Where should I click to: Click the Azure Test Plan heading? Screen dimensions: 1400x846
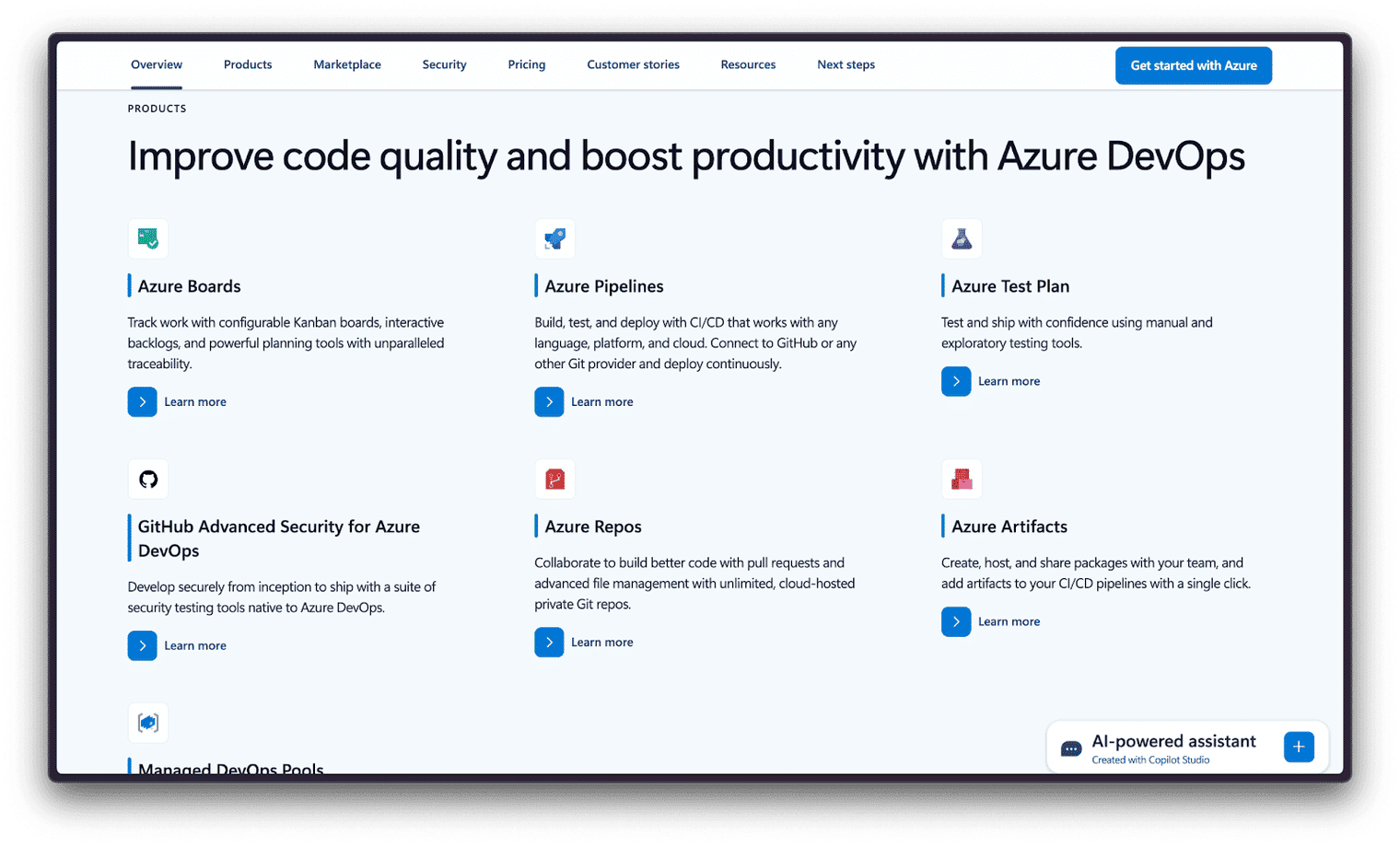[x=1010, y=286]
